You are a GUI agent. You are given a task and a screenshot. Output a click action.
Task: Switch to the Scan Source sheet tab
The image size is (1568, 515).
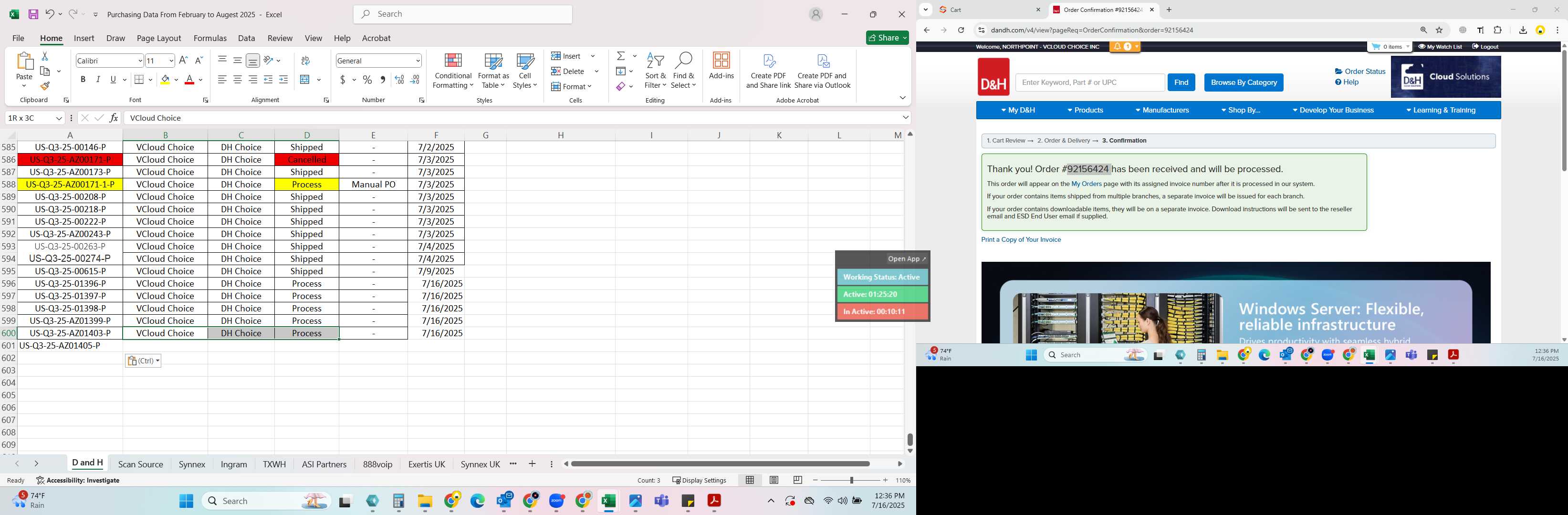141,464
